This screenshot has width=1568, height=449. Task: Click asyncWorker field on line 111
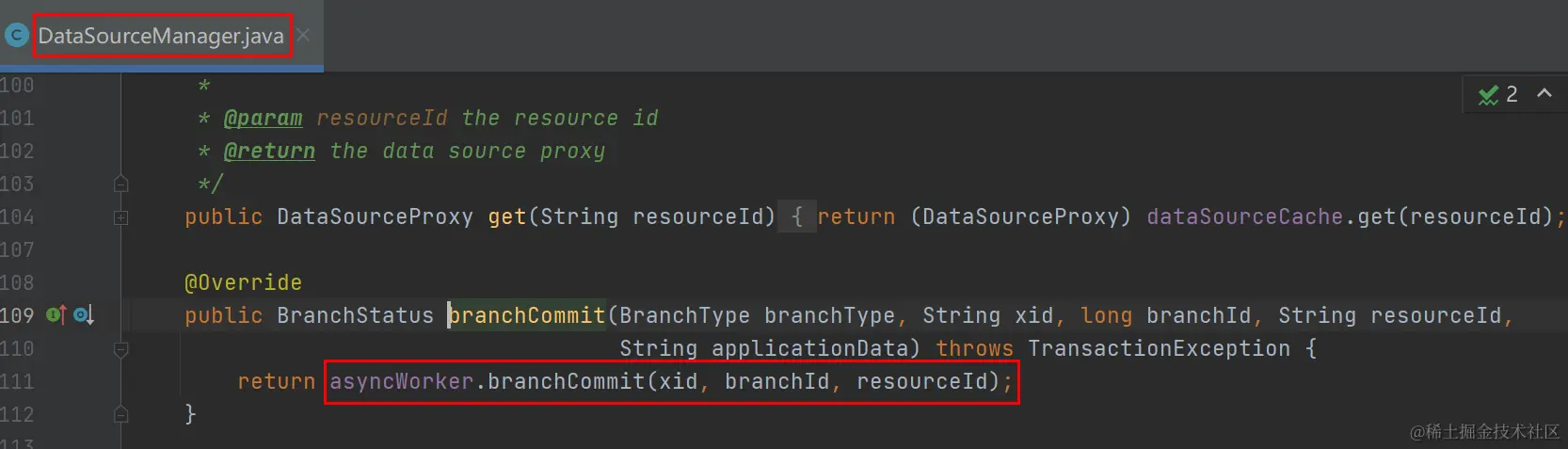point(402,381)
